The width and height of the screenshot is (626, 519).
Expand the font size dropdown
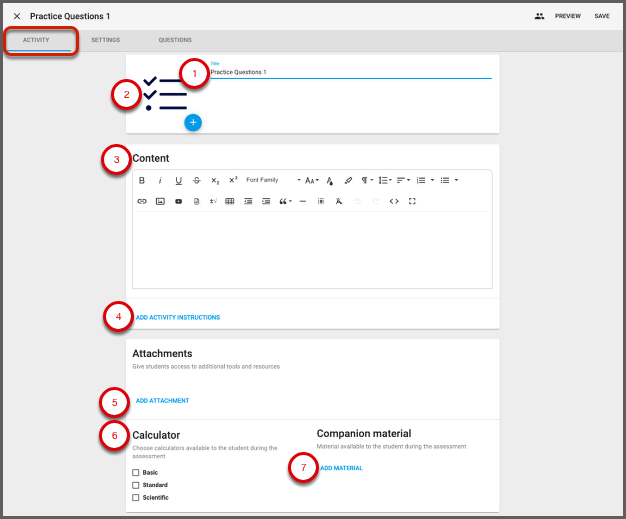click(x=312, y=181)
